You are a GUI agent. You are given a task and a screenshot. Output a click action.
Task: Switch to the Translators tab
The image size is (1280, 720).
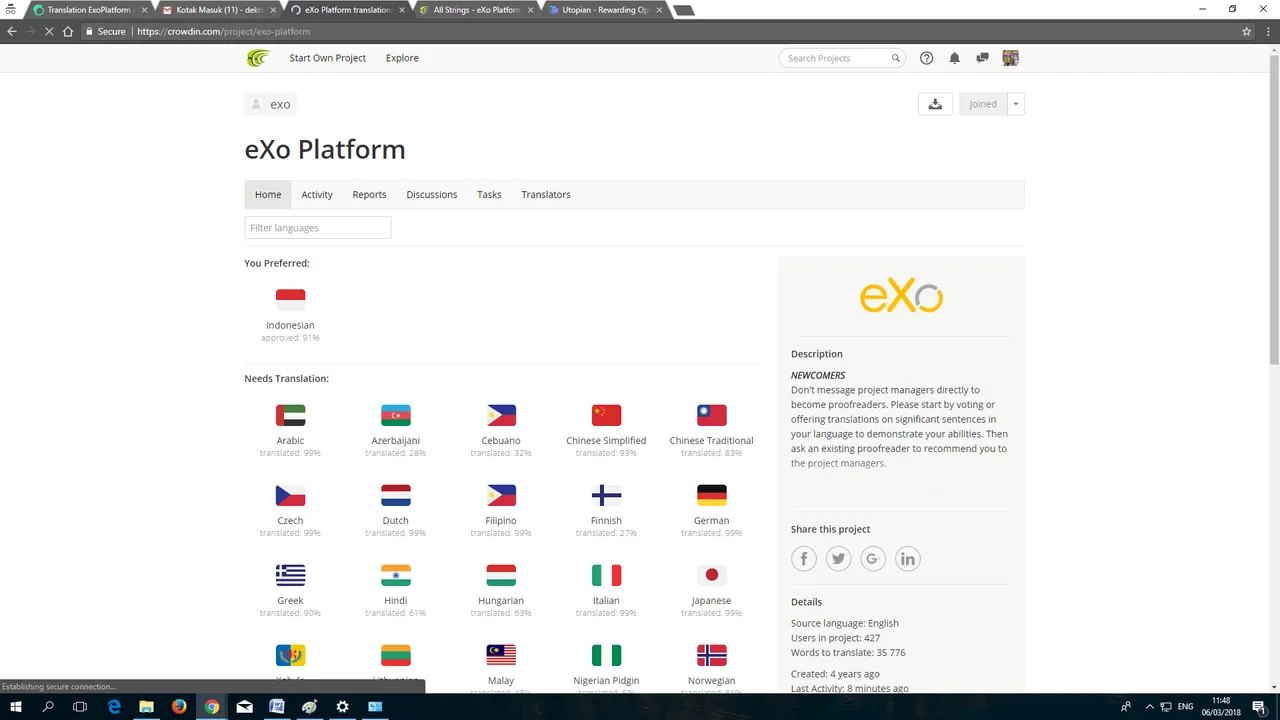(546, 194)
